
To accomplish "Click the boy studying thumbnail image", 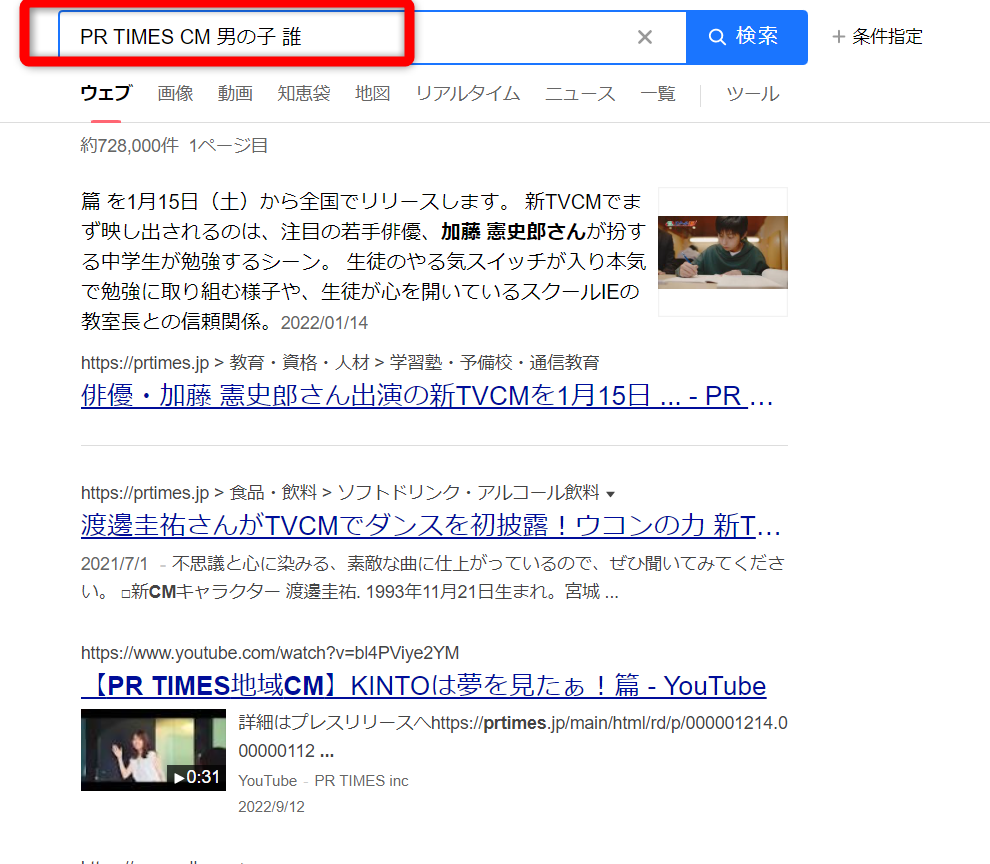I will [x=723, y=252].
